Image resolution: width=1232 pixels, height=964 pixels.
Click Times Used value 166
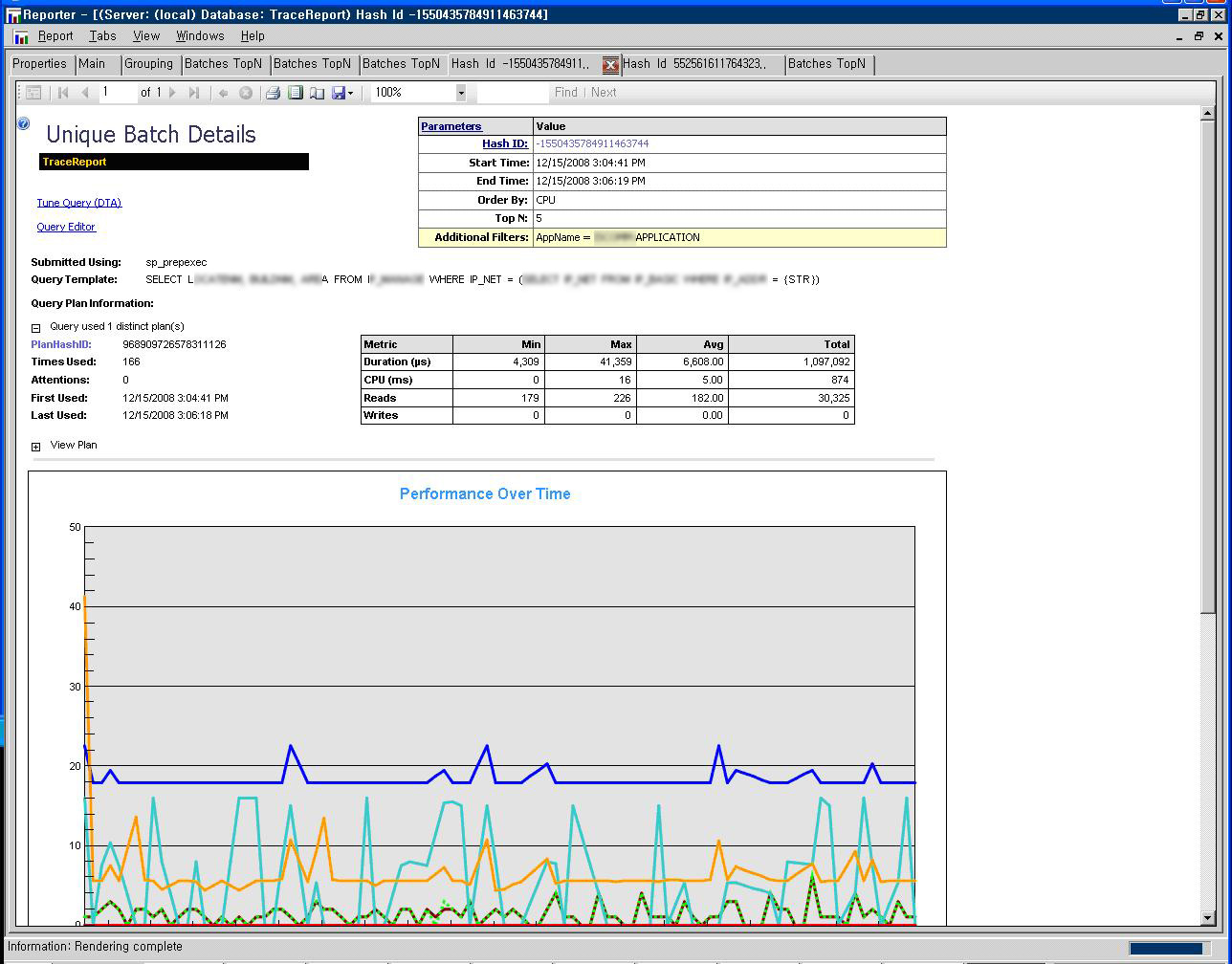click(x=131, y=361)
